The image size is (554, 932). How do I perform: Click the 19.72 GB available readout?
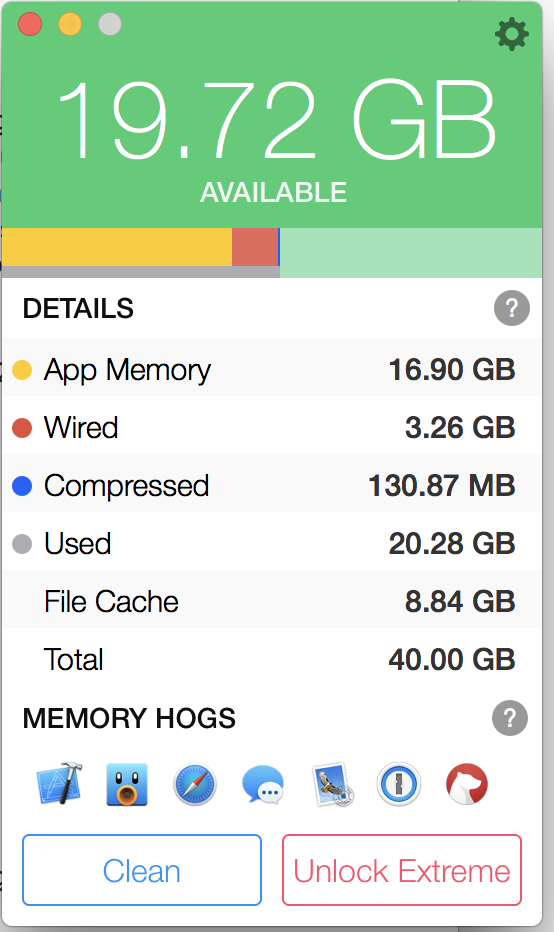click(276, 121)
